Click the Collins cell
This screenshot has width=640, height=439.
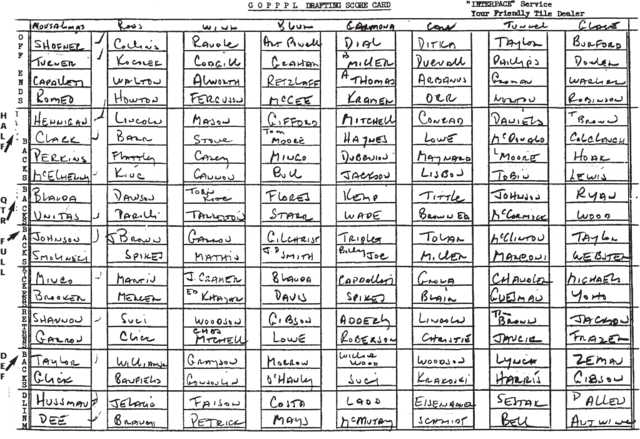(x=138, y=41)
